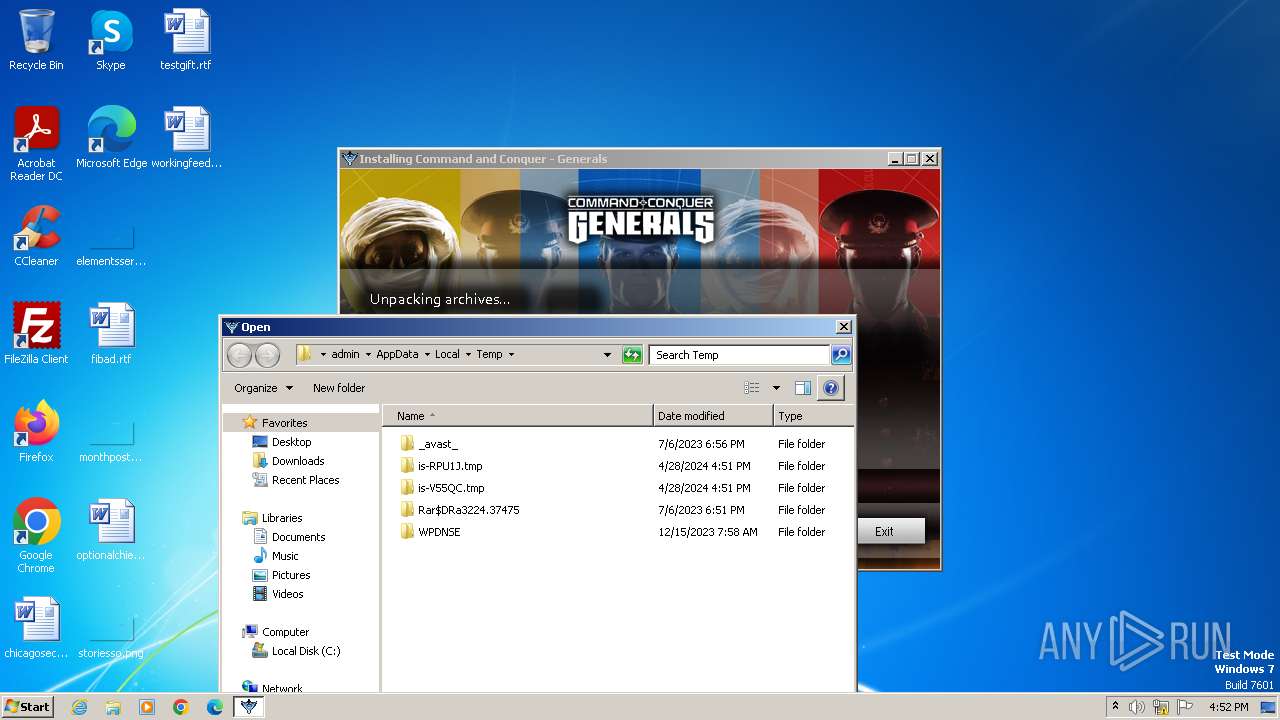Viewport: 1280px width, 720px height.
Task: Change view with the Views icon
Action: click(x=752, y=388)
